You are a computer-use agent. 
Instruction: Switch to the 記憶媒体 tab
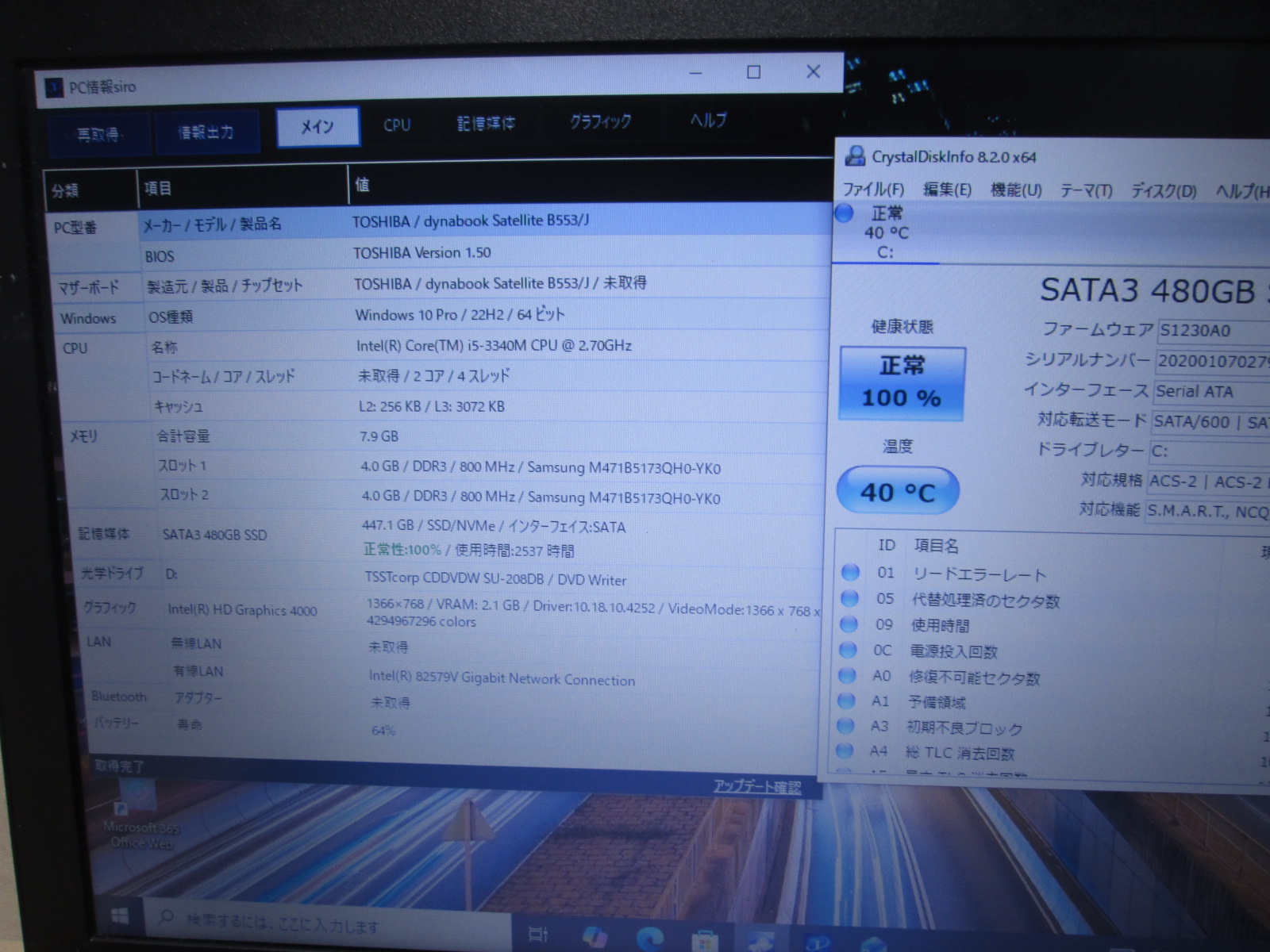[486, 123]
